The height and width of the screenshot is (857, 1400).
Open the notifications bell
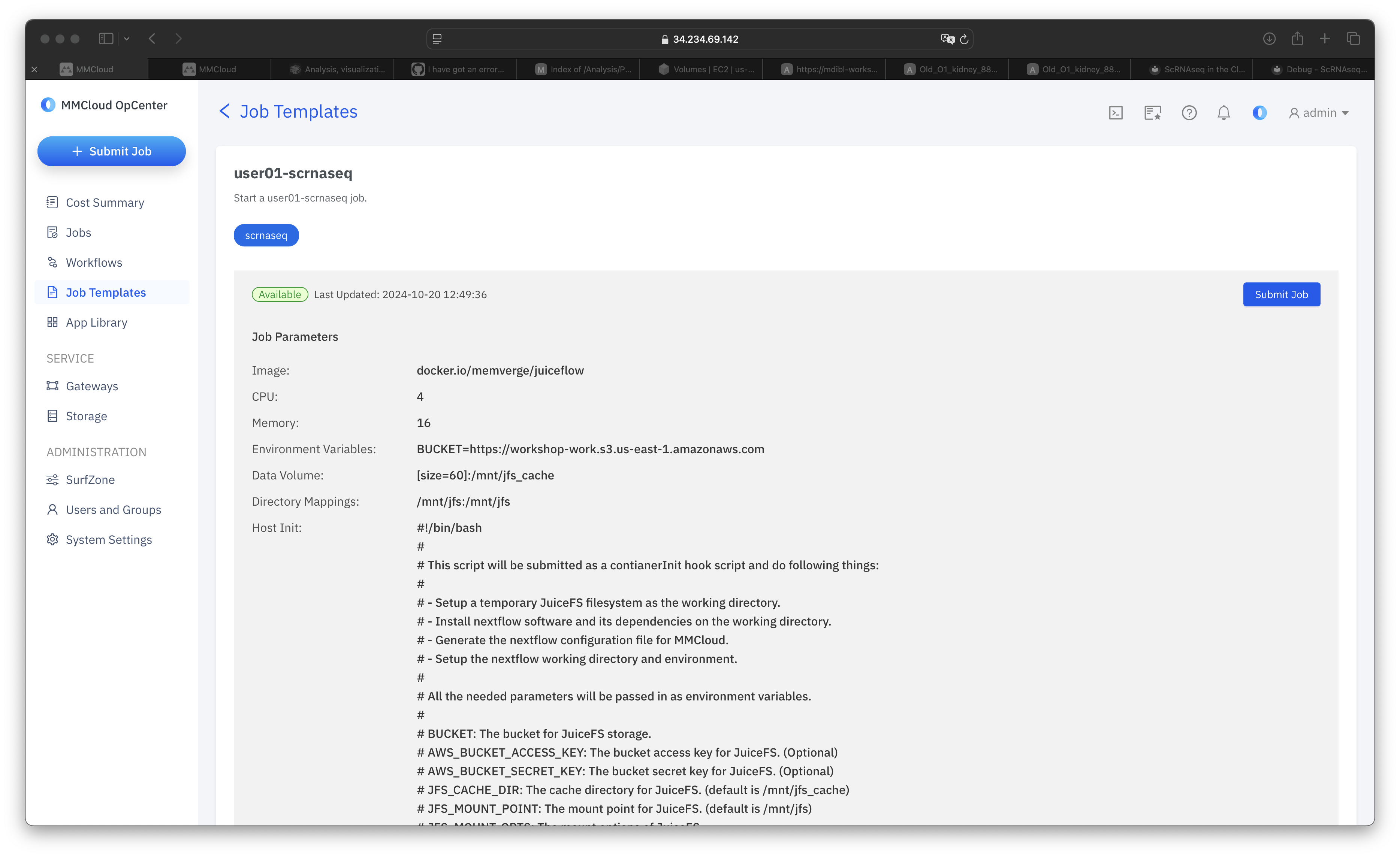point(1223,113)
